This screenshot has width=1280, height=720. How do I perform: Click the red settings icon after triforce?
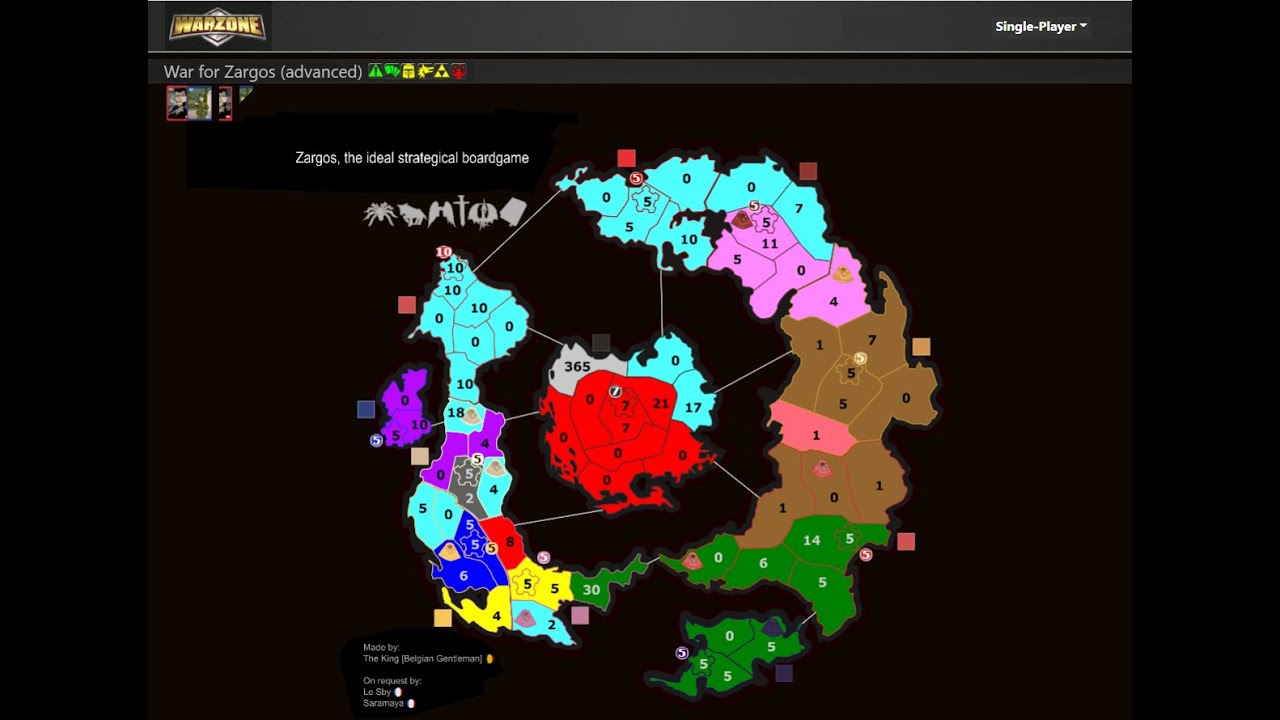(x=458, y=71)
